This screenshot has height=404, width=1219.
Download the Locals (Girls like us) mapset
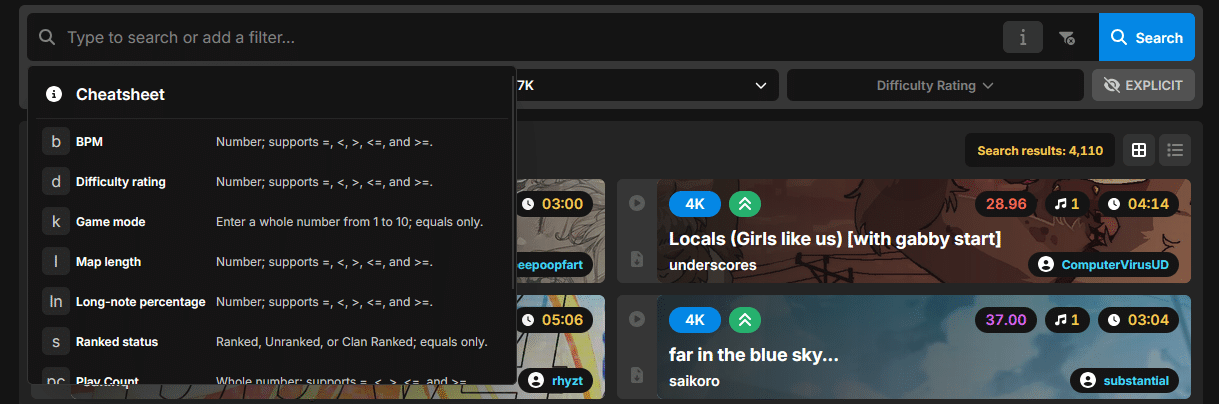pos(637,259)
